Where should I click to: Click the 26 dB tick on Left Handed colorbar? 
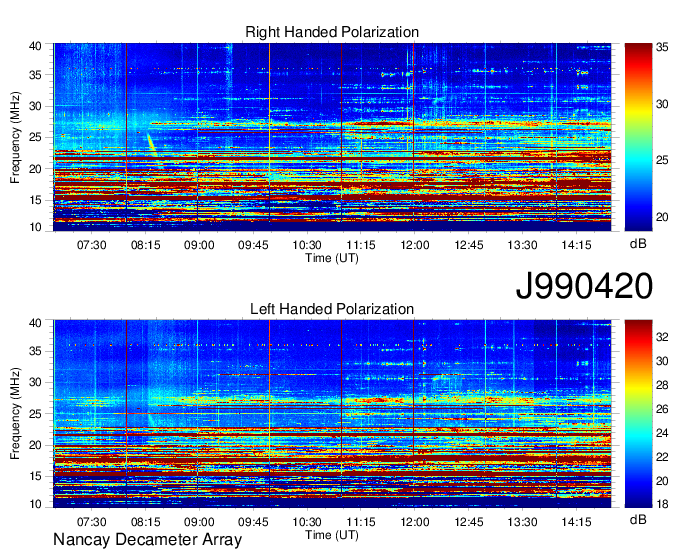(662, 409)
